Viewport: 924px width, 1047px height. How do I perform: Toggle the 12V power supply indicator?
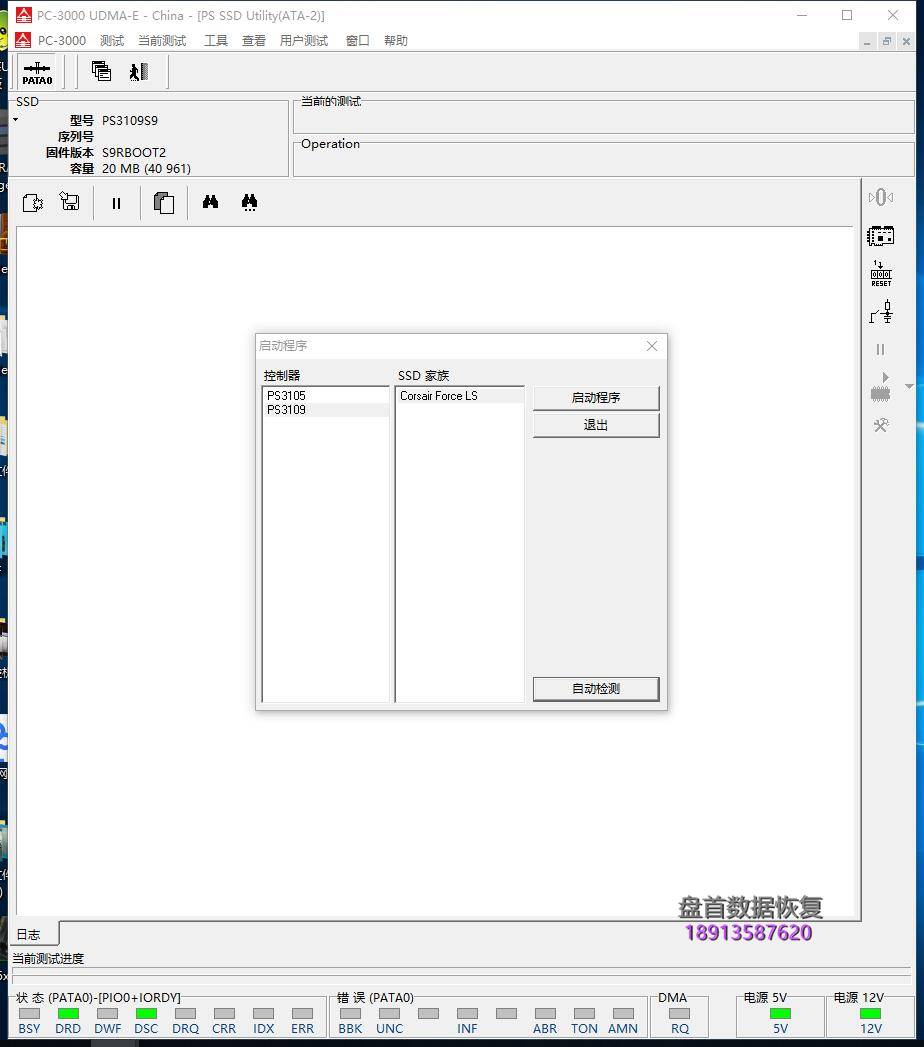(x=870, y=1014)
